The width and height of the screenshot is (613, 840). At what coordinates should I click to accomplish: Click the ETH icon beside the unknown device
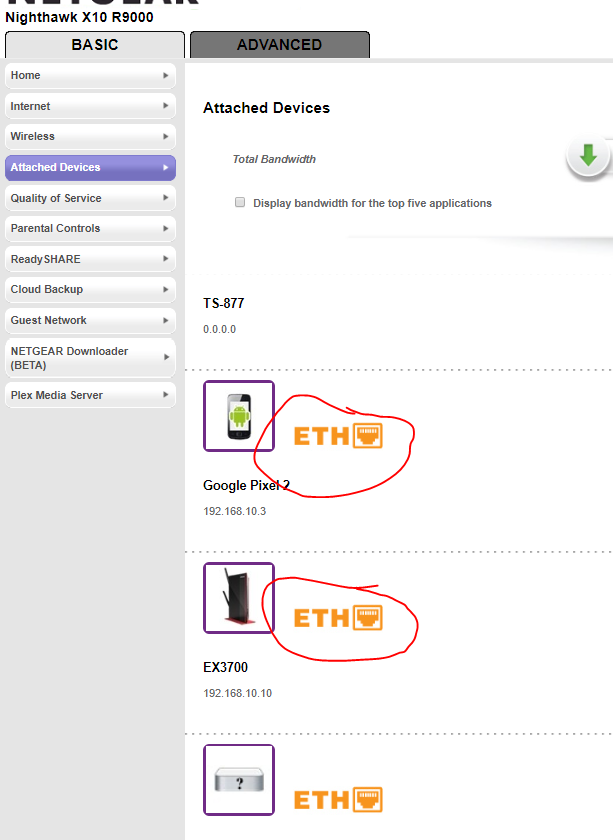coord(338,799)
